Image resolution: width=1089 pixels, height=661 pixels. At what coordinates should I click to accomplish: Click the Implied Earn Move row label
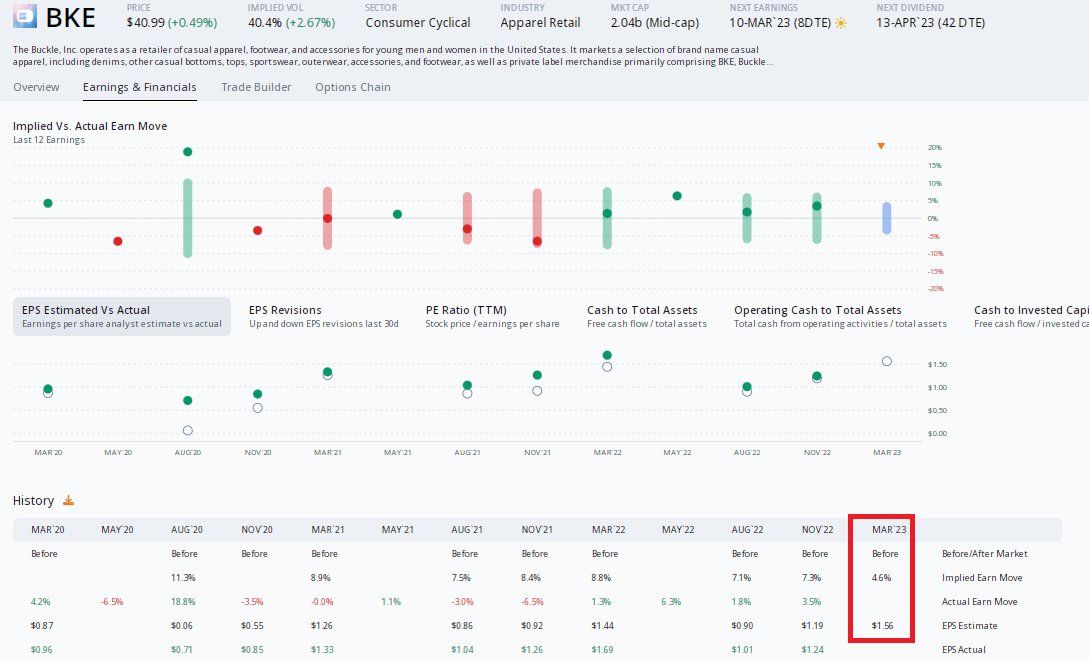pyautogui.click(x=982, y=578)
